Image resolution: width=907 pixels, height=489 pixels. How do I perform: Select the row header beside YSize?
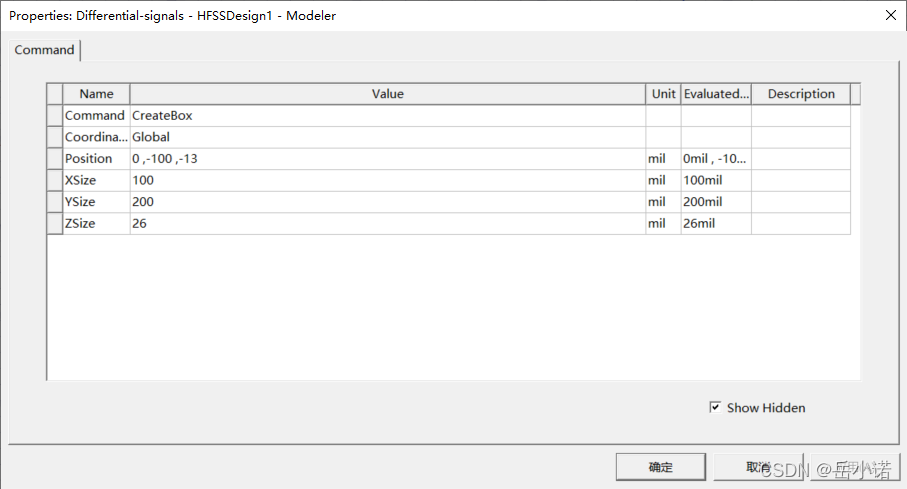point(55,201)
